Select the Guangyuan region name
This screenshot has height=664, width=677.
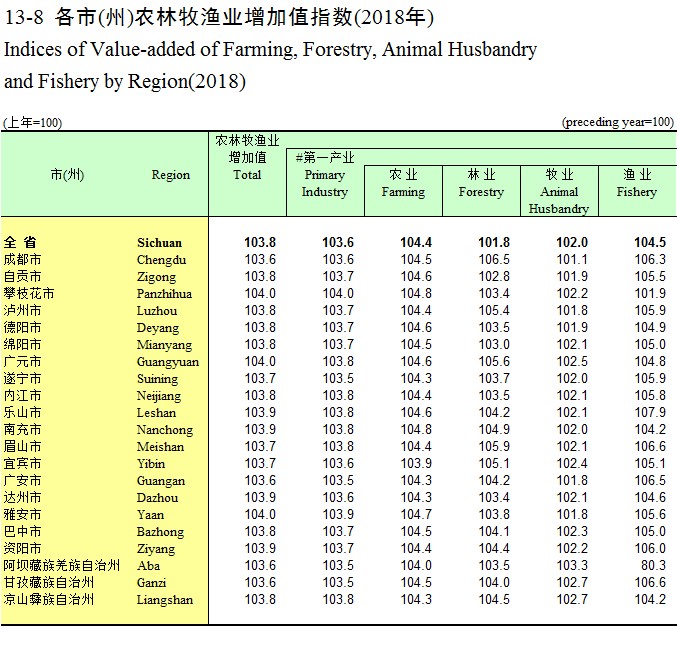click(168, 362)
